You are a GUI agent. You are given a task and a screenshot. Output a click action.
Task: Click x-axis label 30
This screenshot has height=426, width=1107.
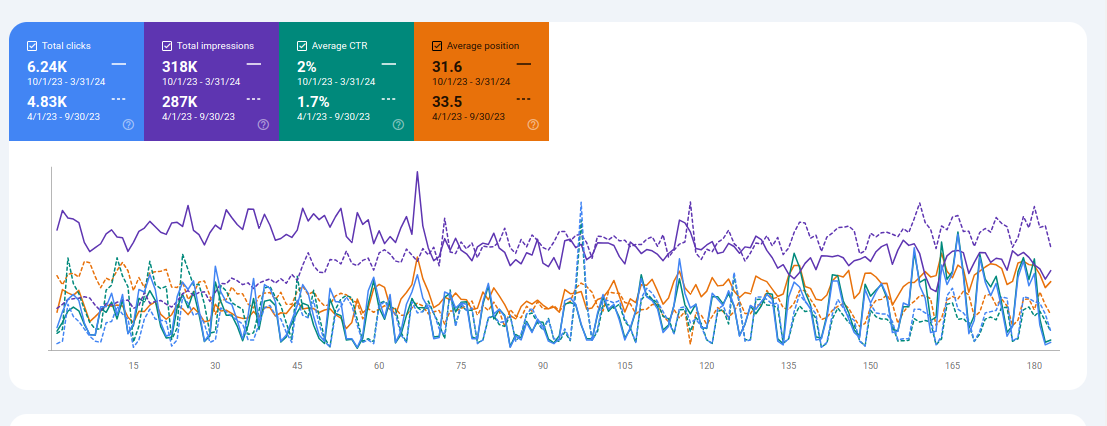215,366
